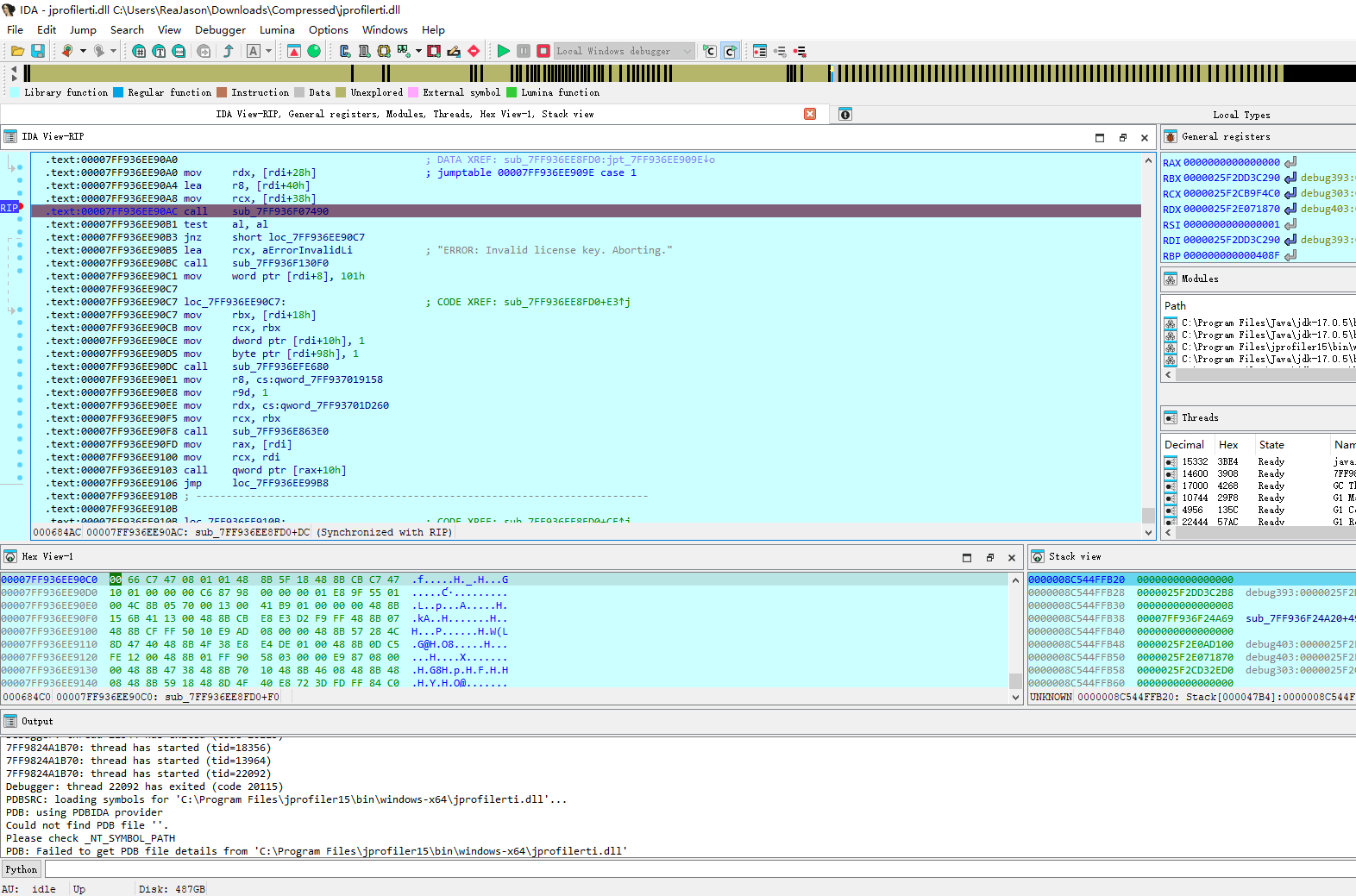Click the green Start process play button
The width and height of the screenshot is (1356, 896).
coord(504,51)
